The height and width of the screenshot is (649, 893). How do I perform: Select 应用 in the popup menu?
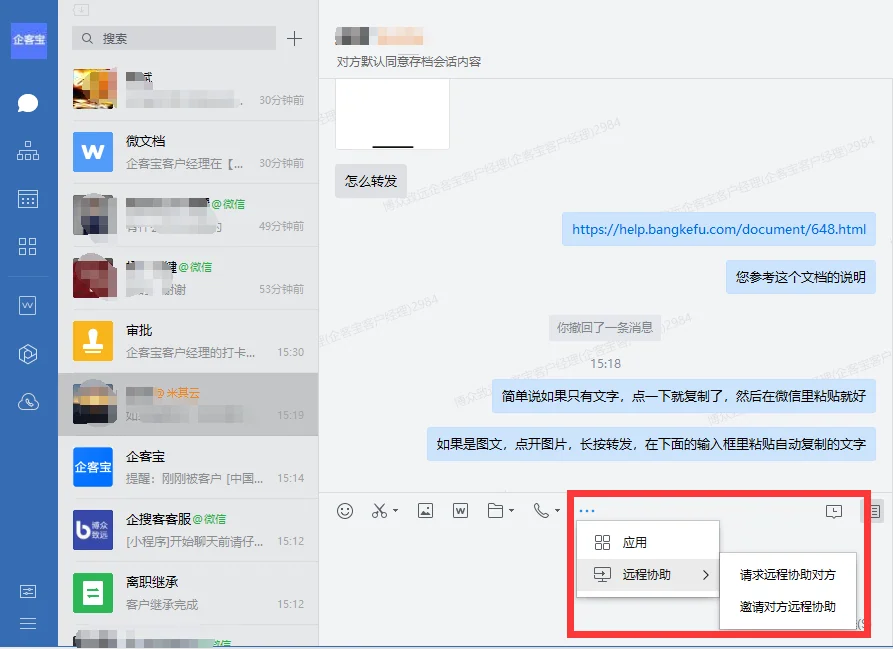click(648, 543)
